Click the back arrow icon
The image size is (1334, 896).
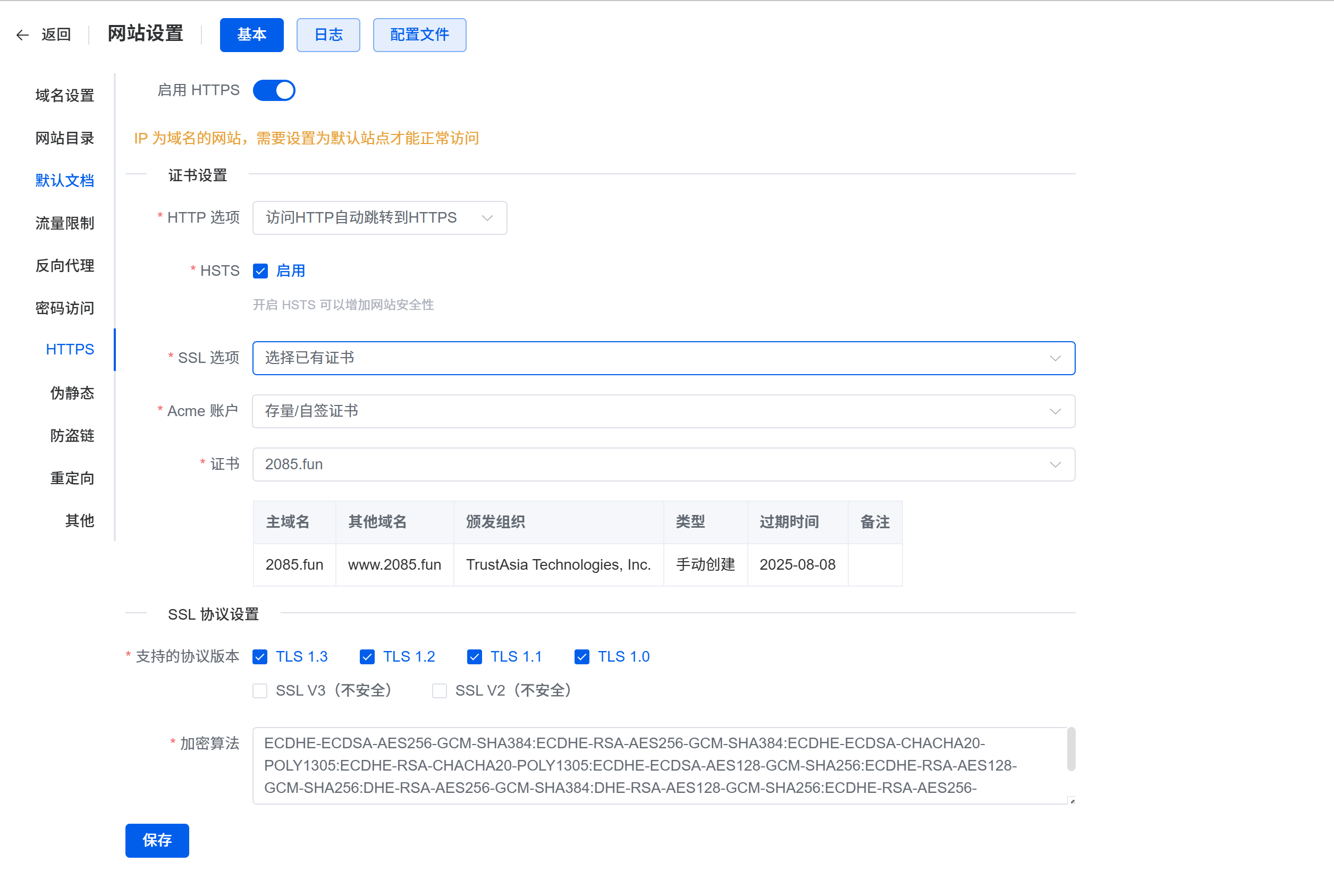pyautogui.click(x=22, y=36)
